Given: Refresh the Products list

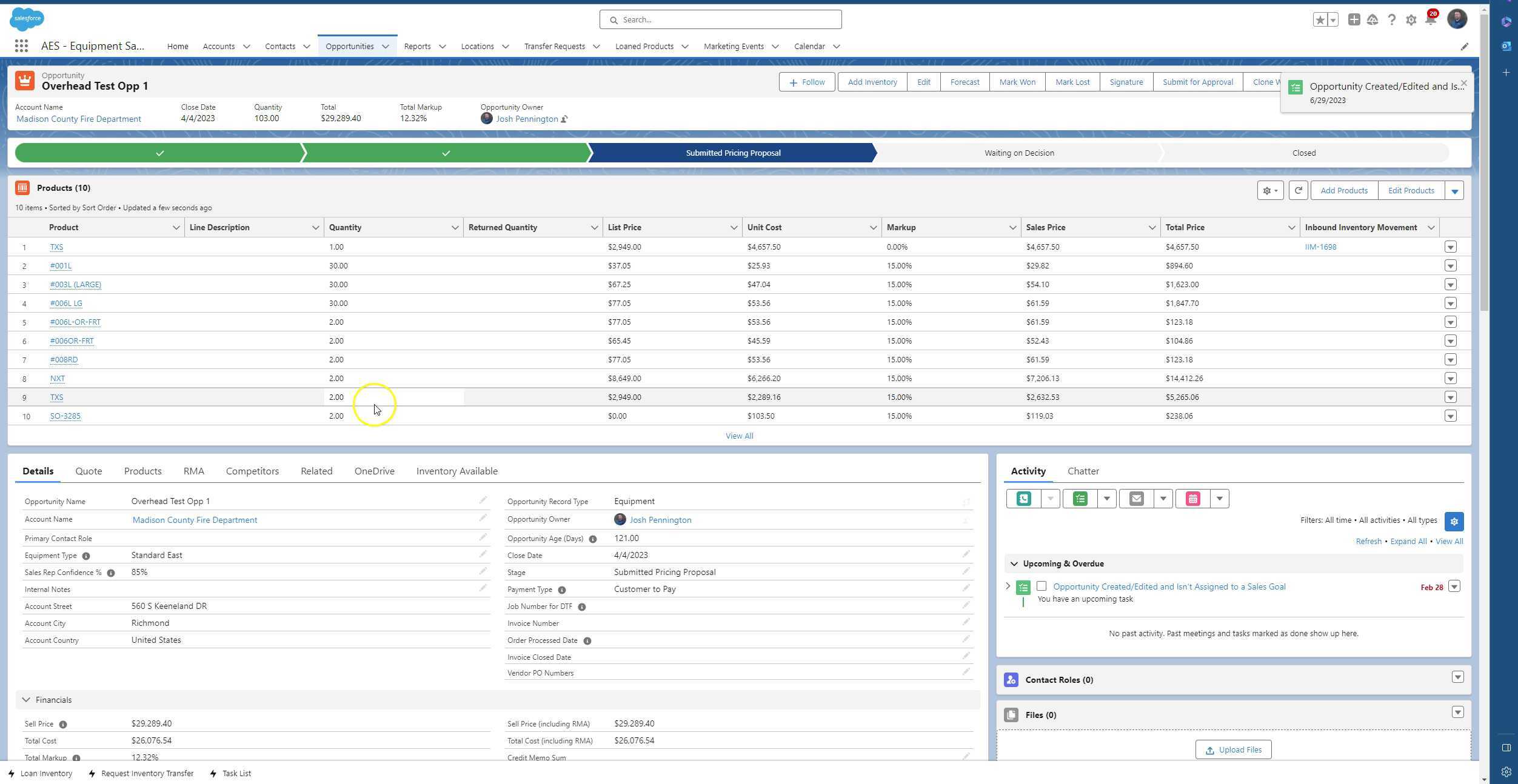Looking at the screenshot, I should 1298,190.
